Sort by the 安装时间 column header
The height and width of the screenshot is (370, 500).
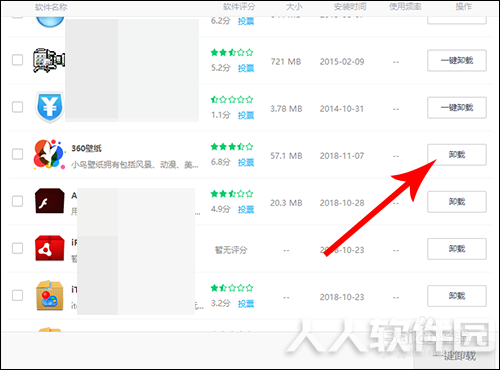click(350, 7)
